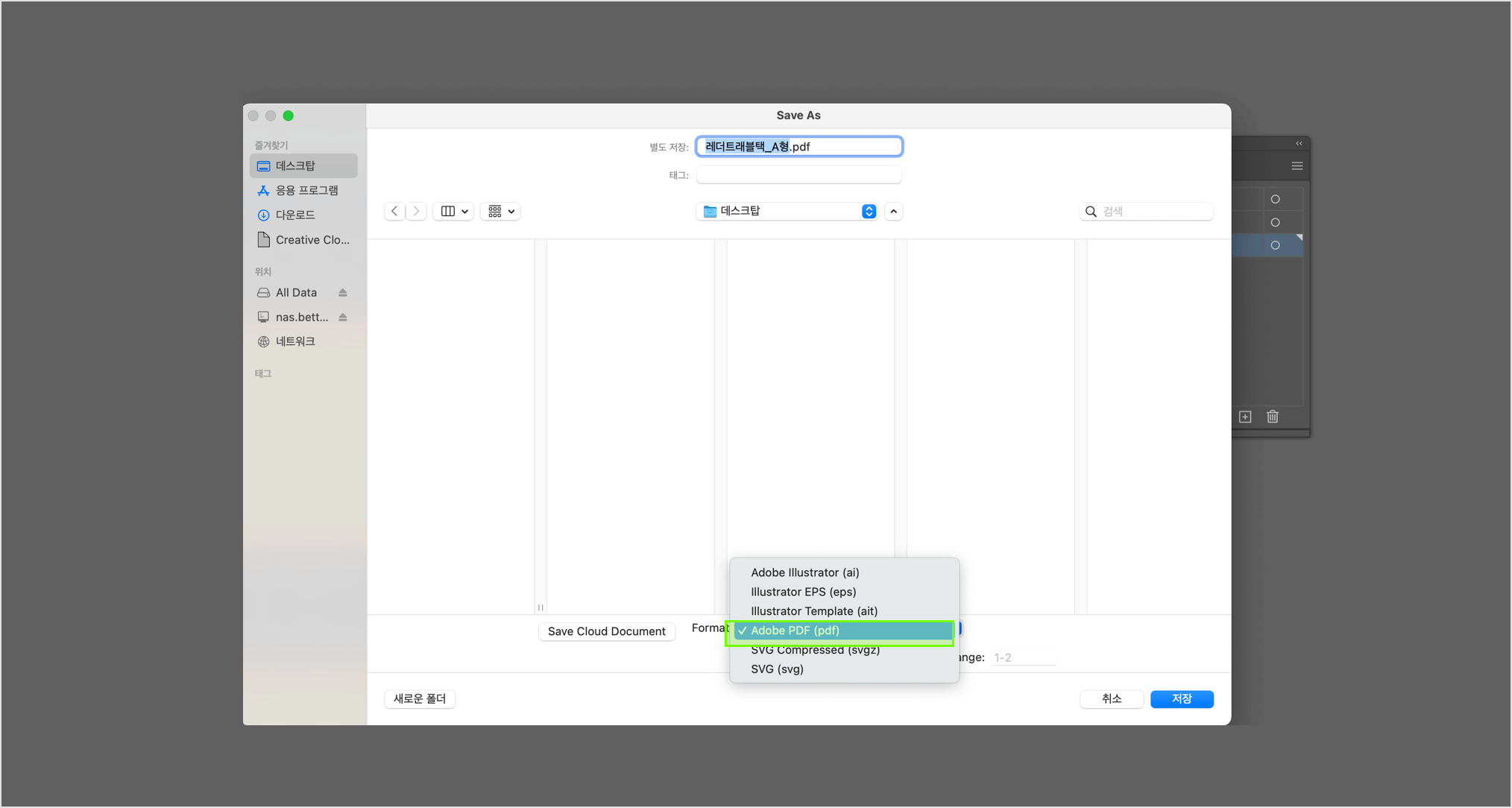Image resolution: width=1512 pixels, height=808 pixels.
Task: Click Cancel (취소) button
Action: pyautogui.click(x=1112, y=699)
